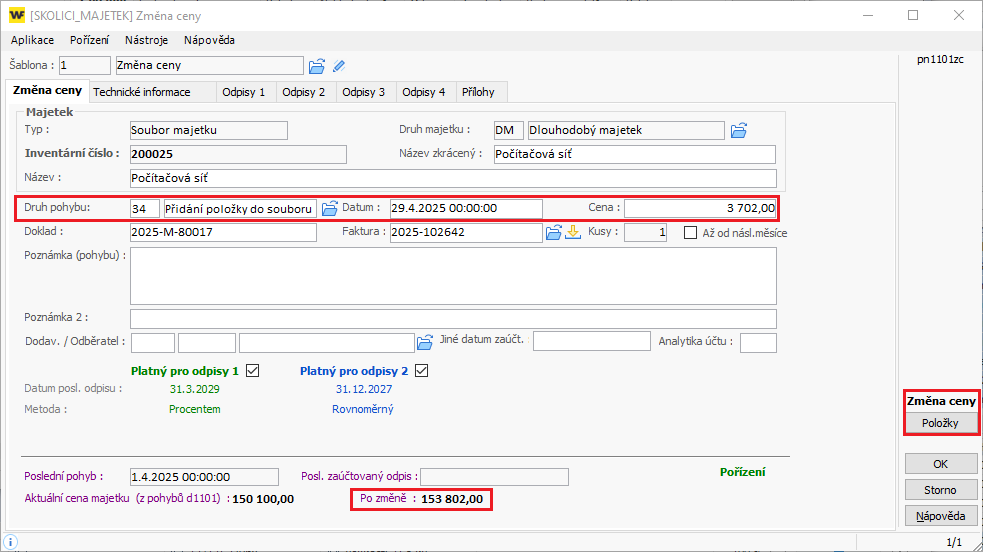The height and width of the screenshot is (552, 983).
Task: Open the Nápověda menu in the menu bar
Action: coord(209,40)
